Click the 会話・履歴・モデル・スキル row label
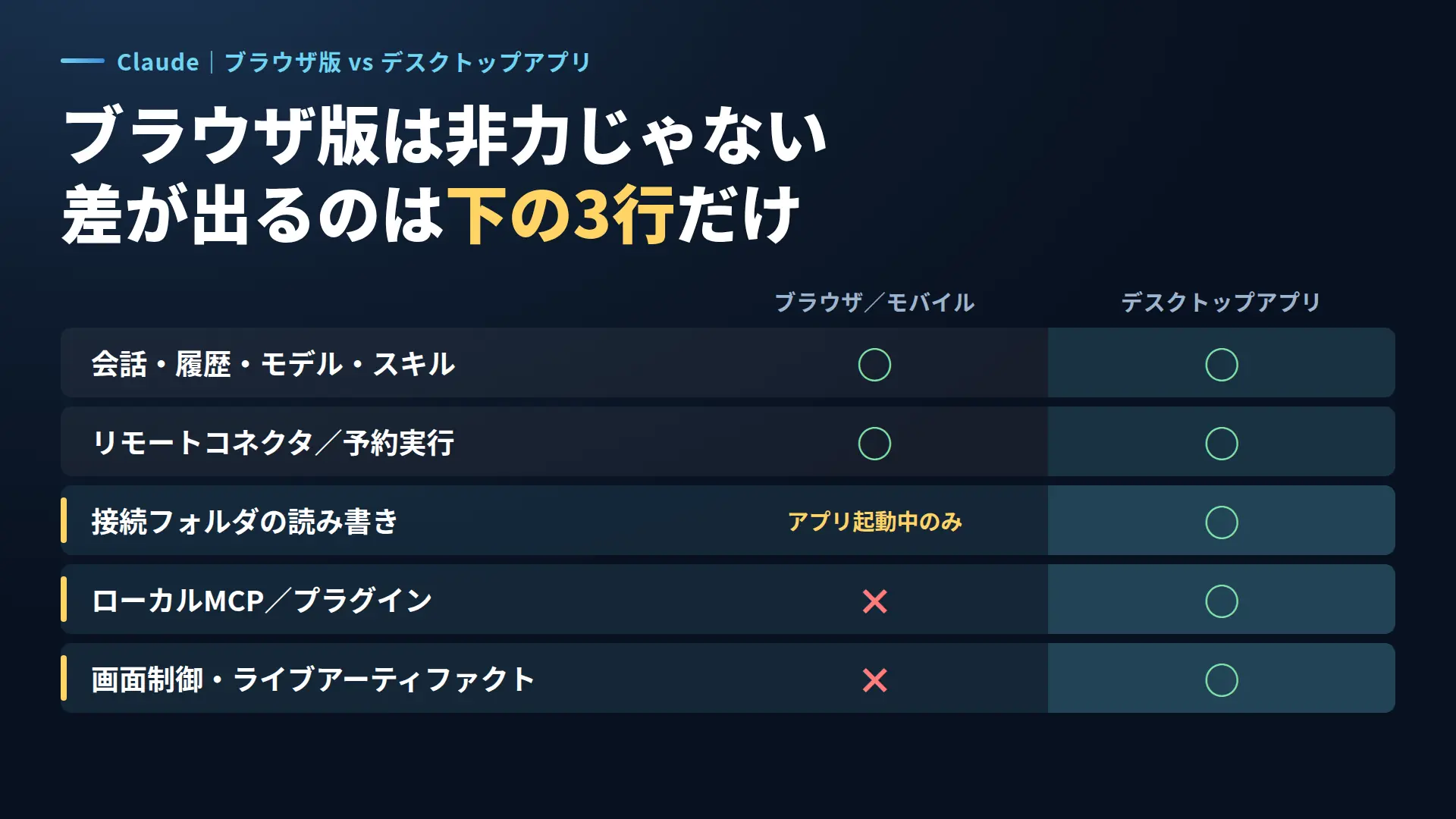Screen dimensions: 1456x819 (273, 364)
